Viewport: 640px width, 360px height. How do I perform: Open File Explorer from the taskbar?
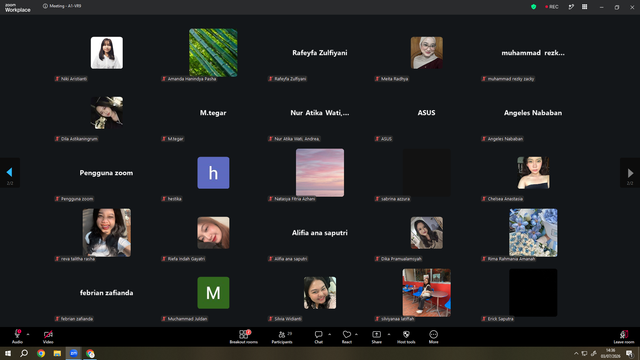[57, 353]
